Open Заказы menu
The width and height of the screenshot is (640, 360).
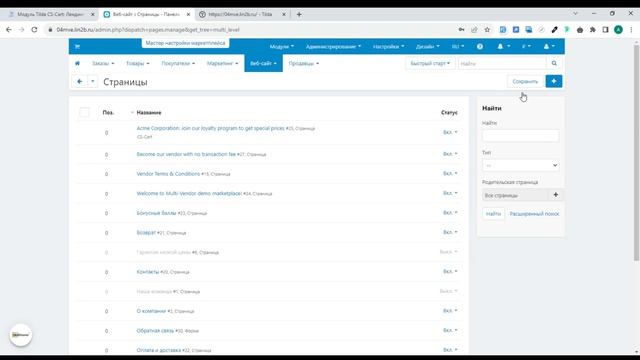(x=103, y=63)
